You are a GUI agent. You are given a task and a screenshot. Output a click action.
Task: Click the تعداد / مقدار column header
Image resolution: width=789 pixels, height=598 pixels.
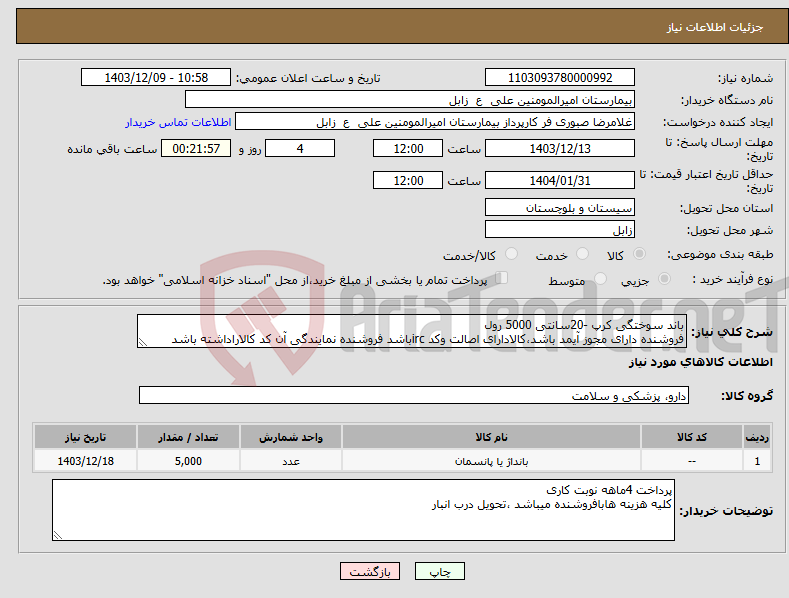point(188,437)
